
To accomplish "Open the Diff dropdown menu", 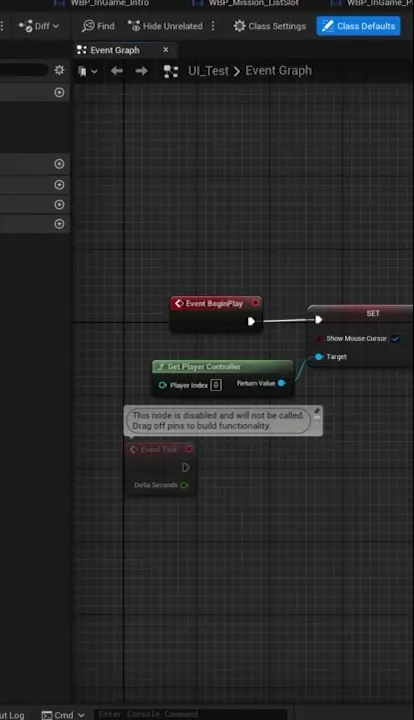I will pos(39,26).
